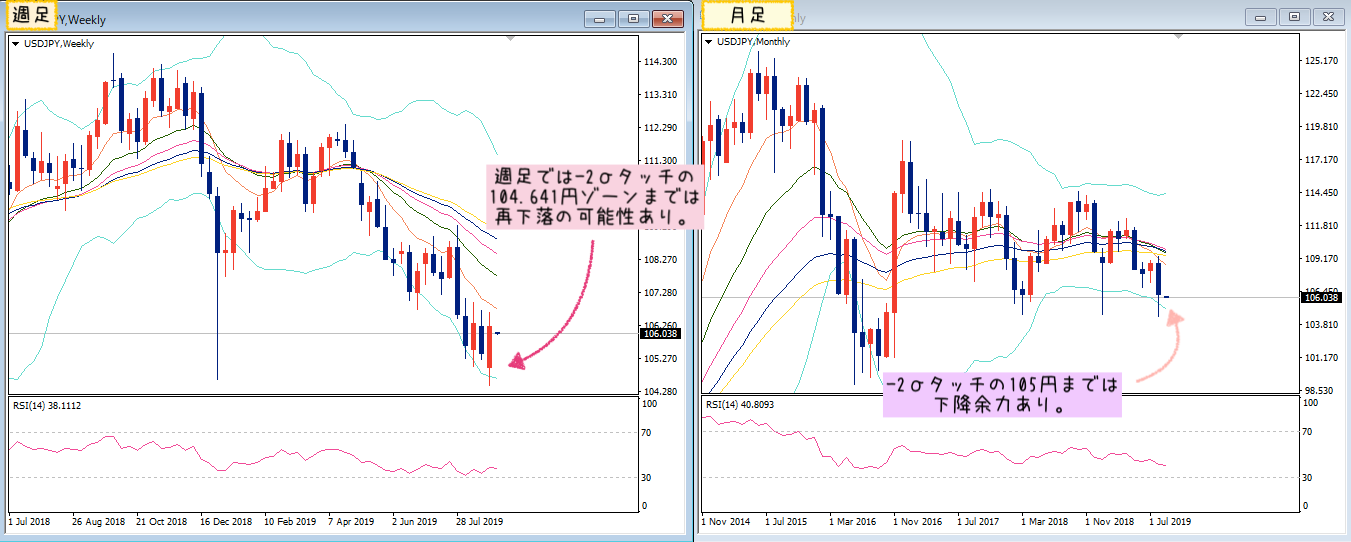Click the 1 Nov 2016 date on the Monthly axis
Viewport: 1351px width, 542px height.
[x=918, y=522]
